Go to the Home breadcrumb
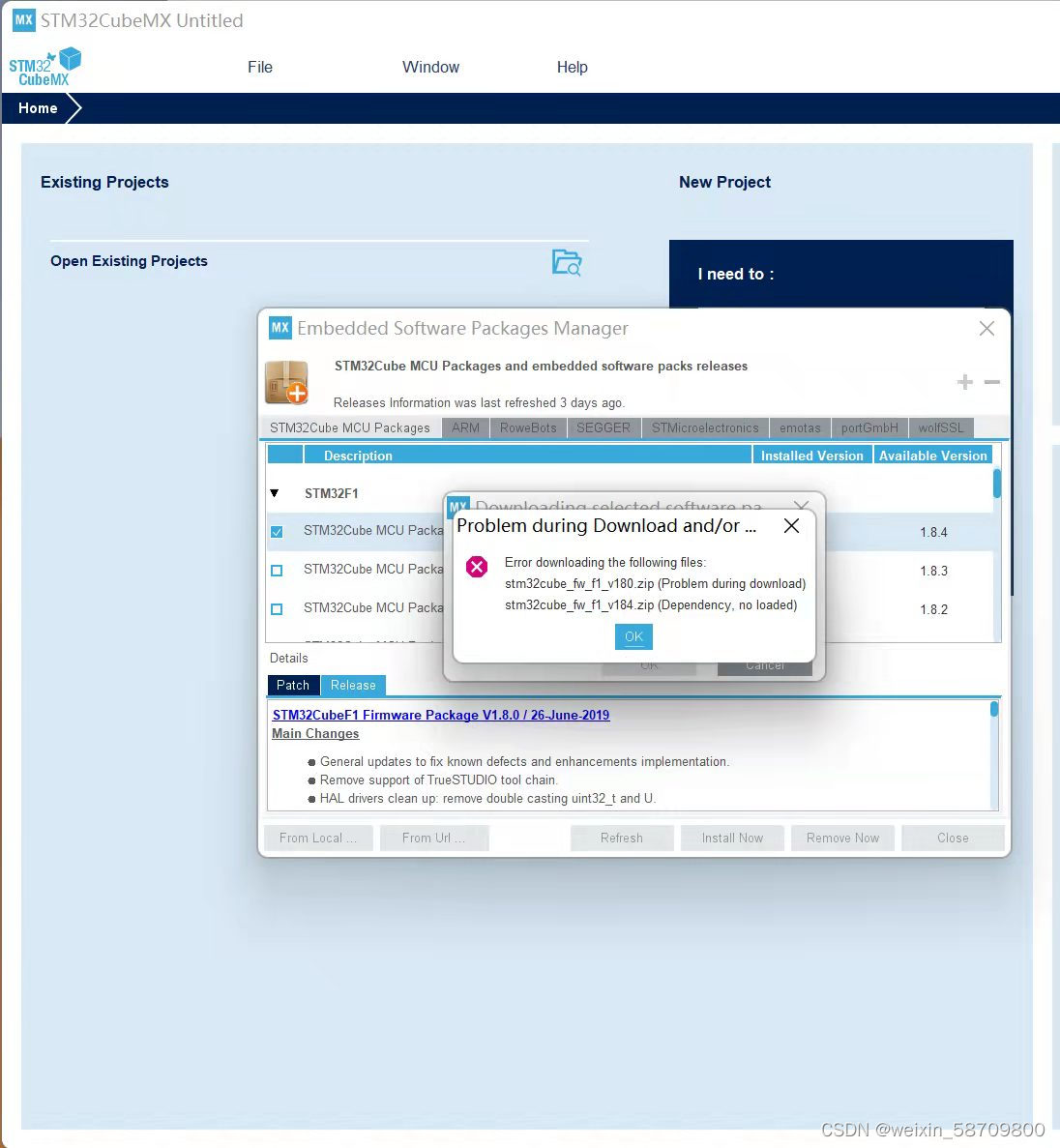 [x=38, y=108]
